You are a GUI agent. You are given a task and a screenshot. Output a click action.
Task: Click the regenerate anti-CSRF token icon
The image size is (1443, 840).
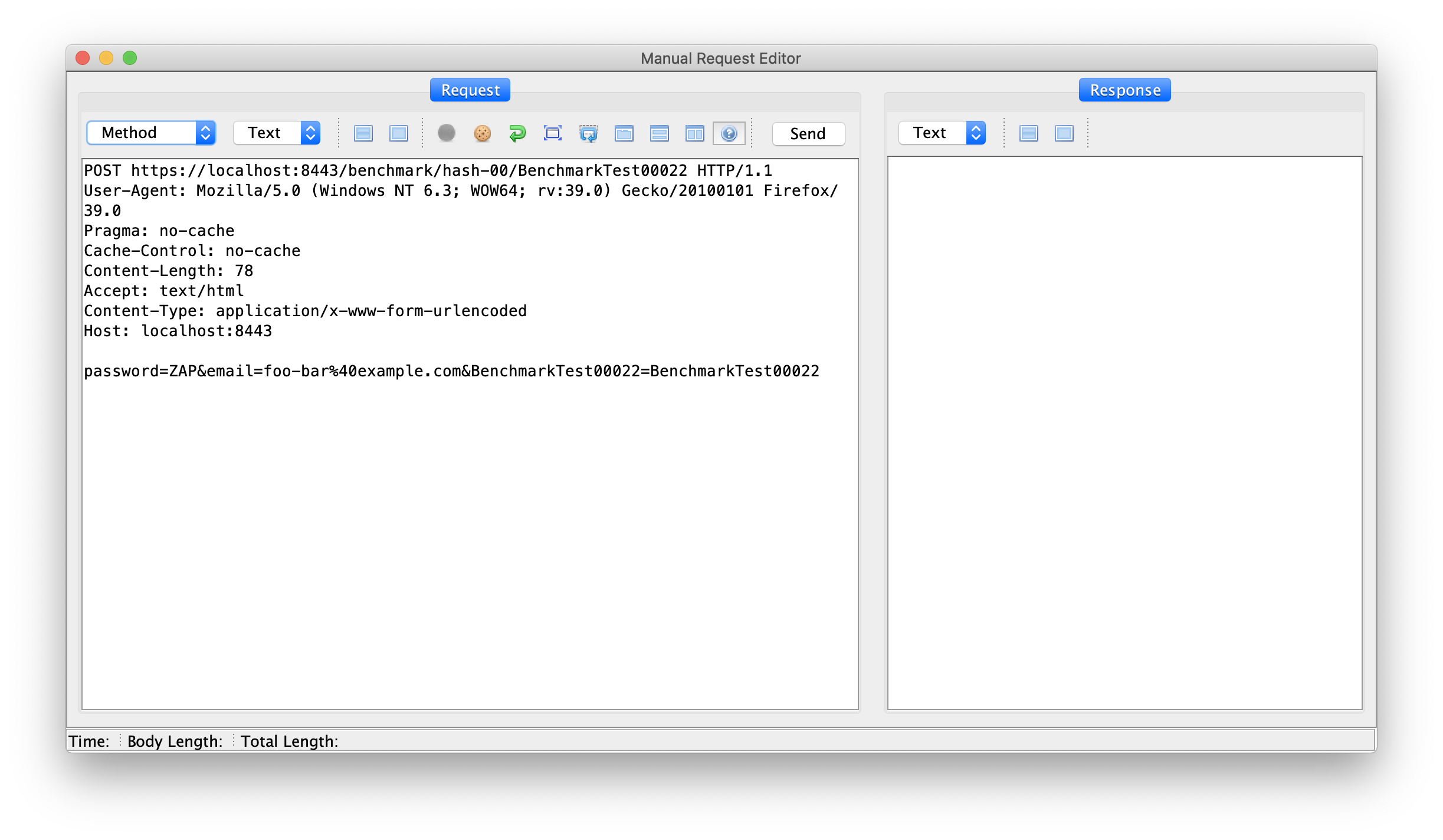click(588, 133)
